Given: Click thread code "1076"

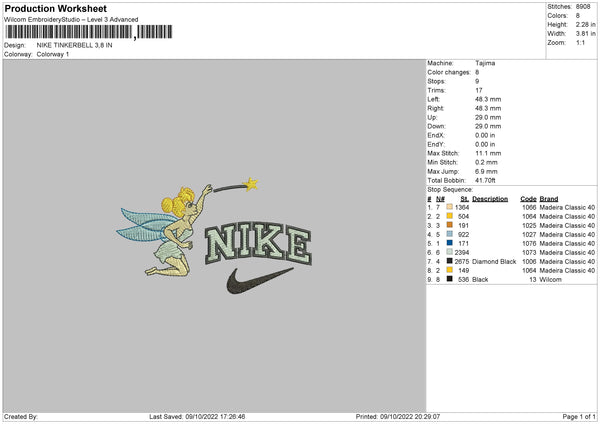Looking at the screenshot, I should click(529, 243).
